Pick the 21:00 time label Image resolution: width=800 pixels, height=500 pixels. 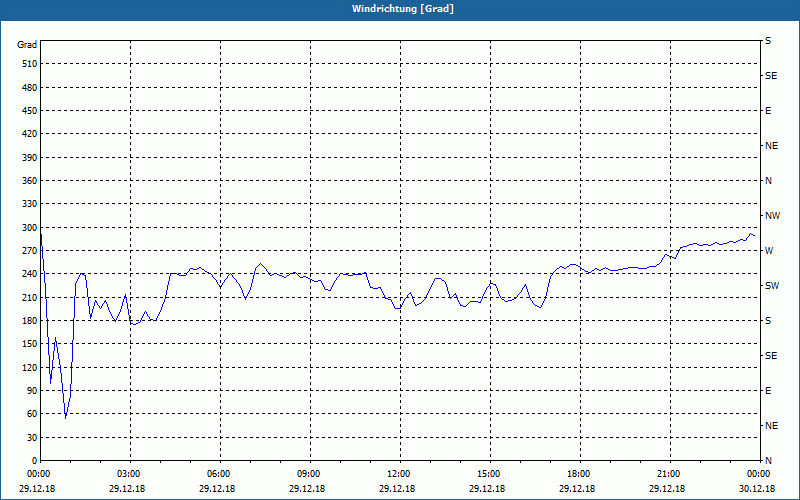669,474
